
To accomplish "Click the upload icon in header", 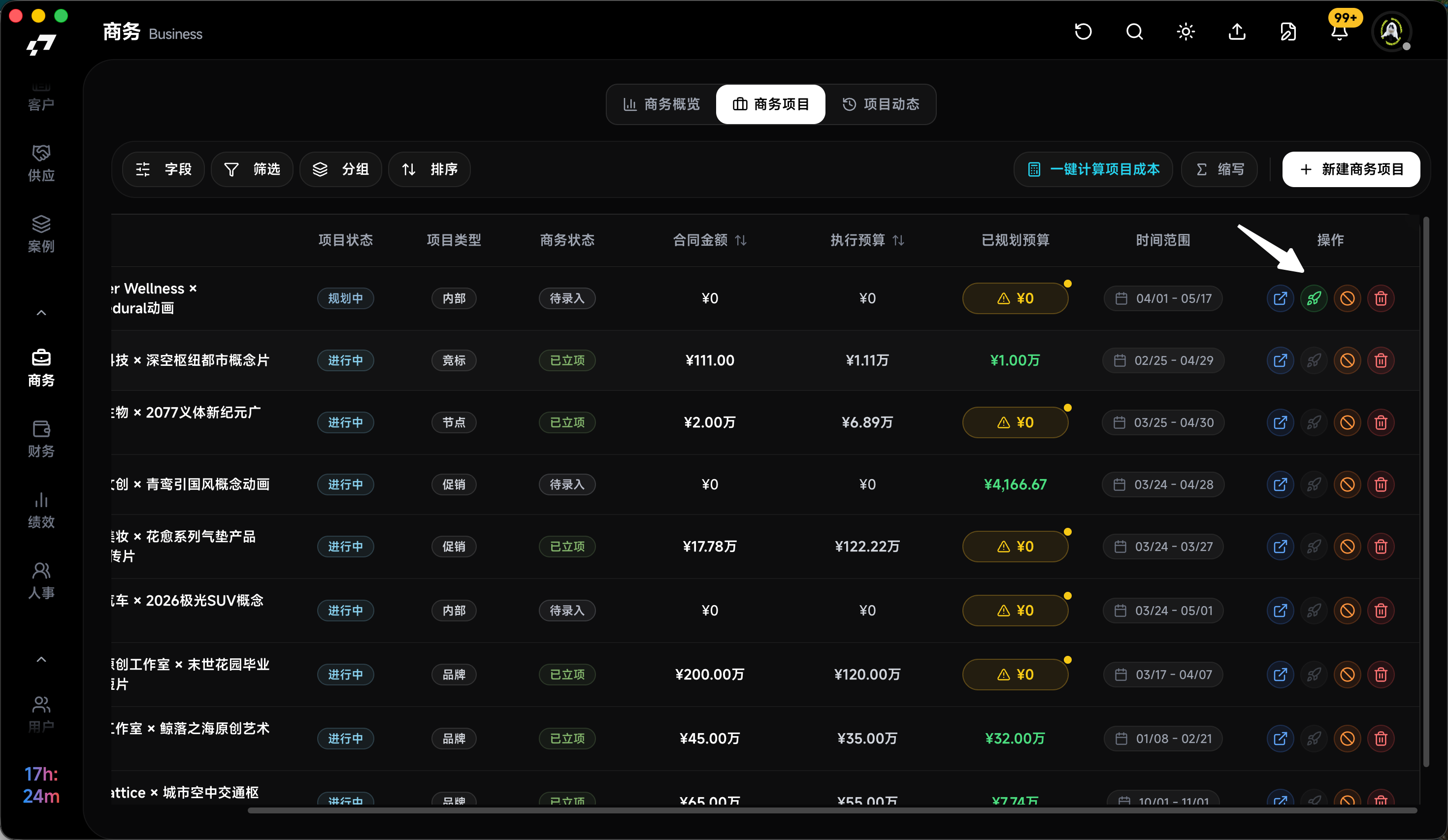I will 1237,32.
